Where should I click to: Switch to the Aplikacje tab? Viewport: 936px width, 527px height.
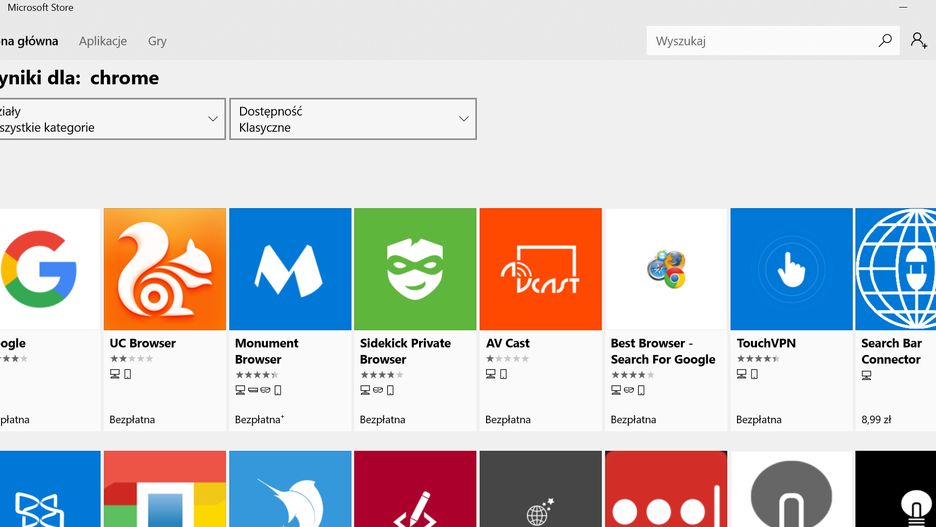(x=103, y=41)
